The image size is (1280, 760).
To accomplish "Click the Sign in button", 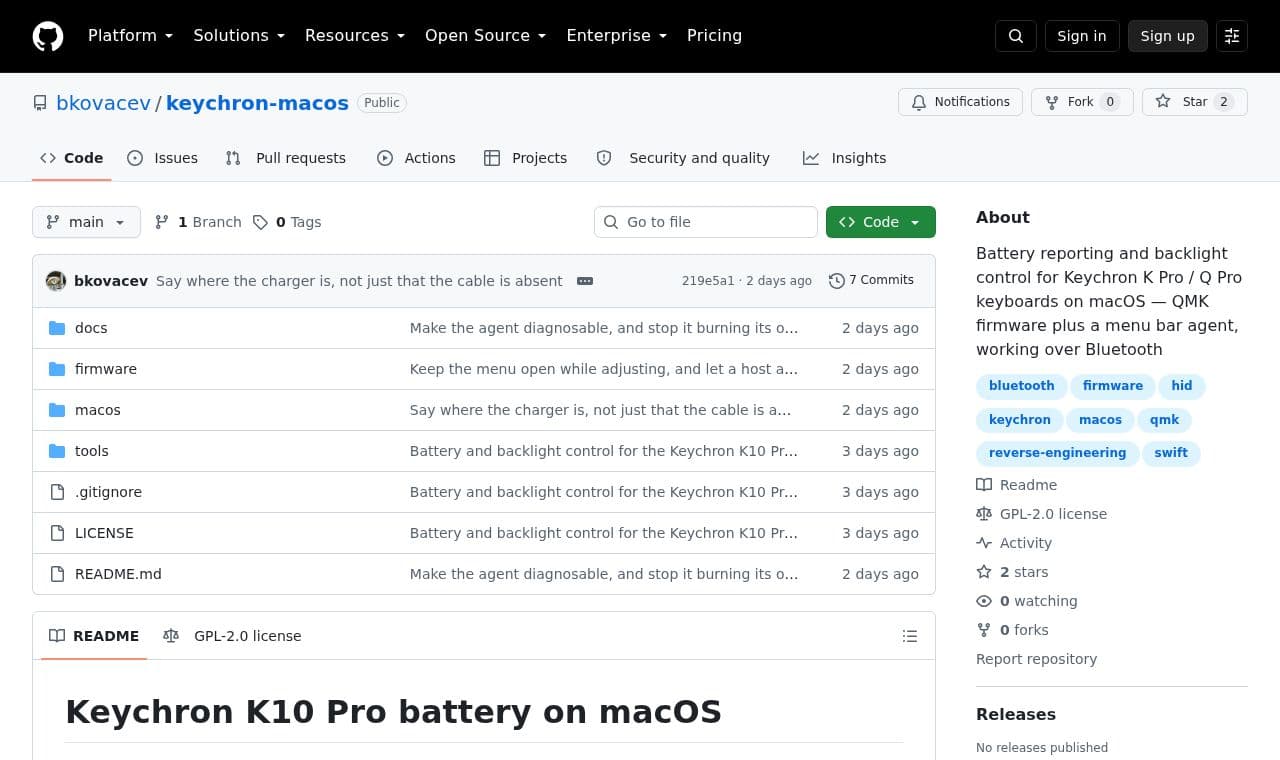I will click(1082, 36).
